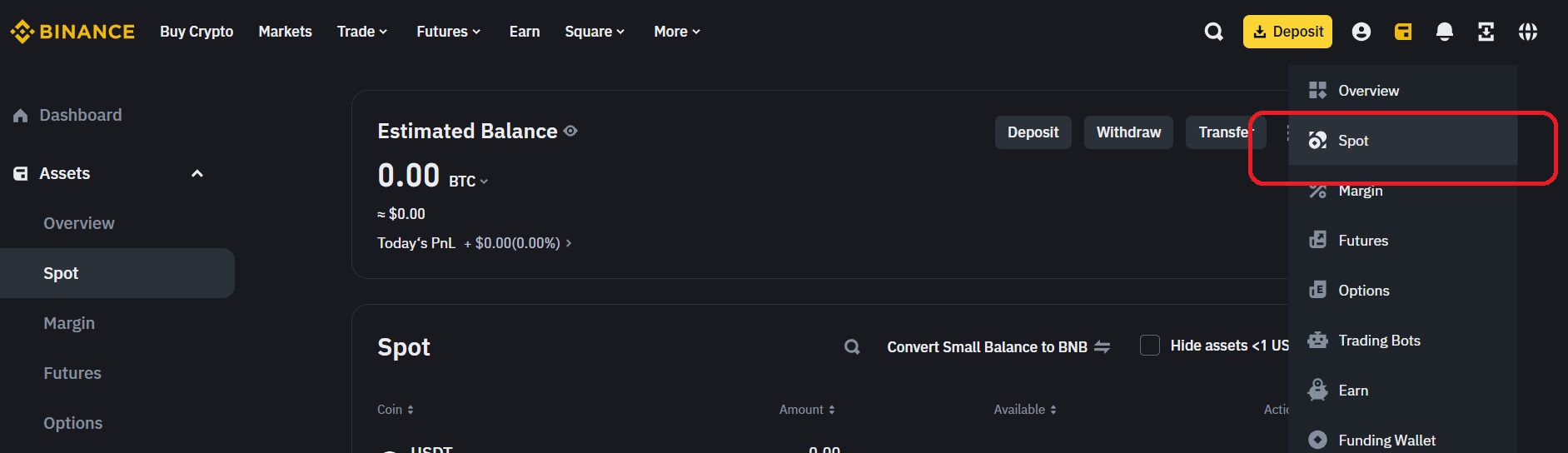Open the user profile icon
Viewport: 1568px width, 453px height.
pos(1361,32)
